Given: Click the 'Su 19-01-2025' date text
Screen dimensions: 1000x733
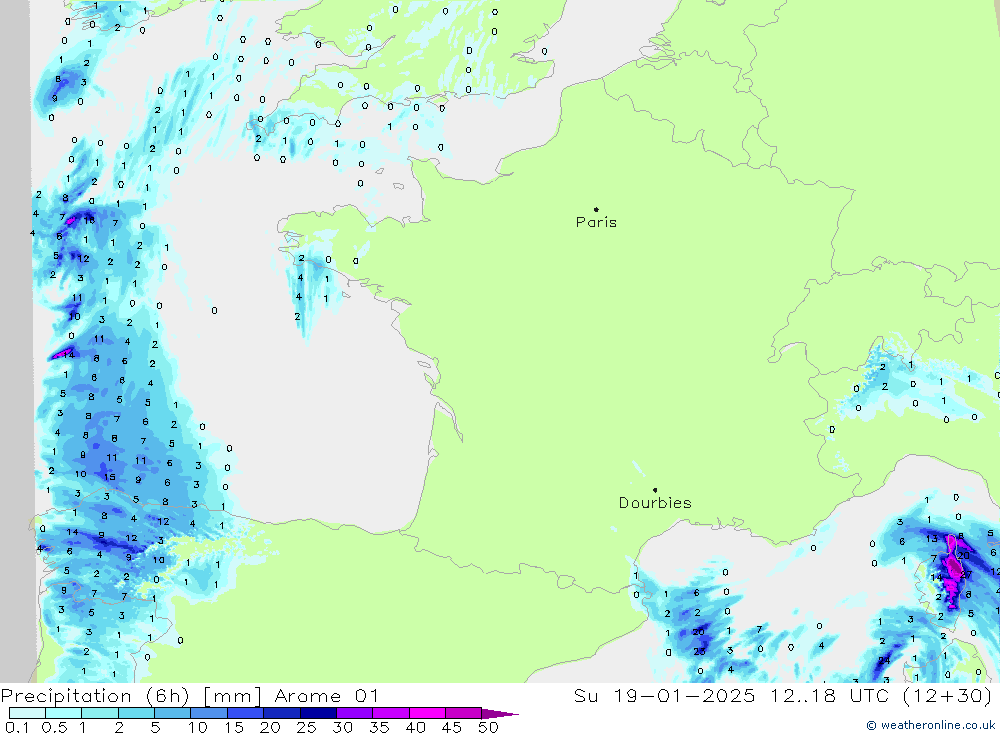Looking at the screenshot, I should tap(664, 696).
